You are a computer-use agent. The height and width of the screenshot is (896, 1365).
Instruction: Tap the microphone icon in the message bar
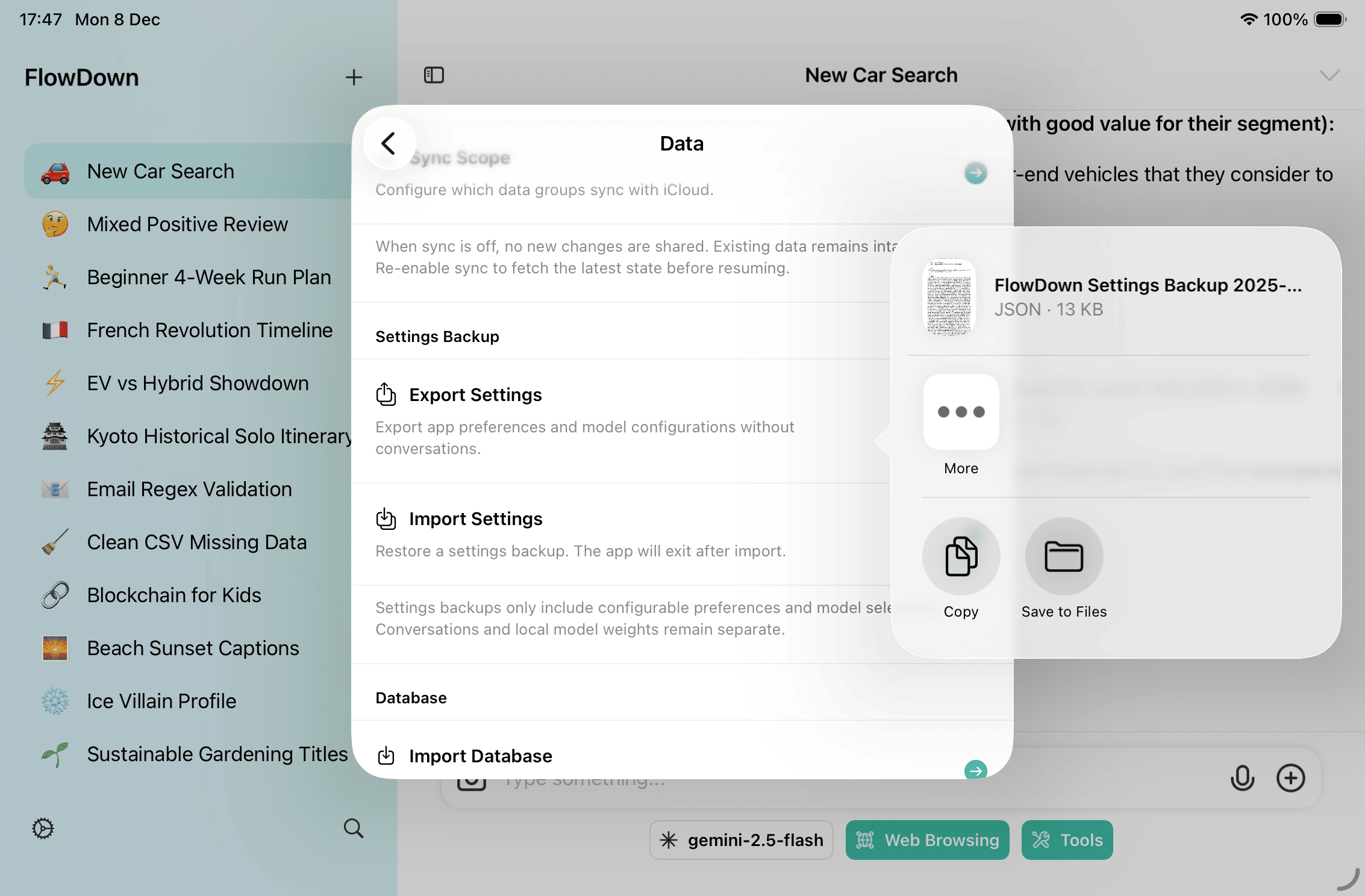1243,778
